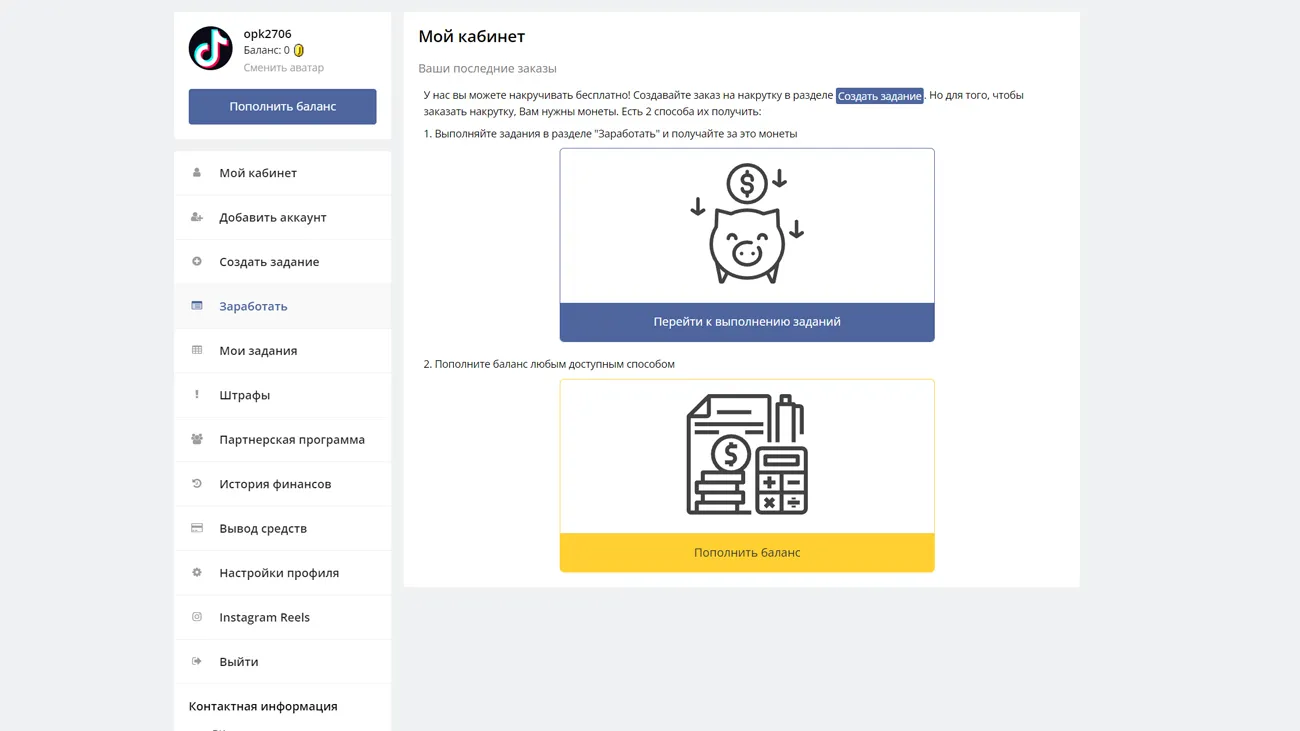This screenshot has height=731, width=1300.
Task: Click the exclamation icon beside Штрафы
Action: click(x=197, y=395)
